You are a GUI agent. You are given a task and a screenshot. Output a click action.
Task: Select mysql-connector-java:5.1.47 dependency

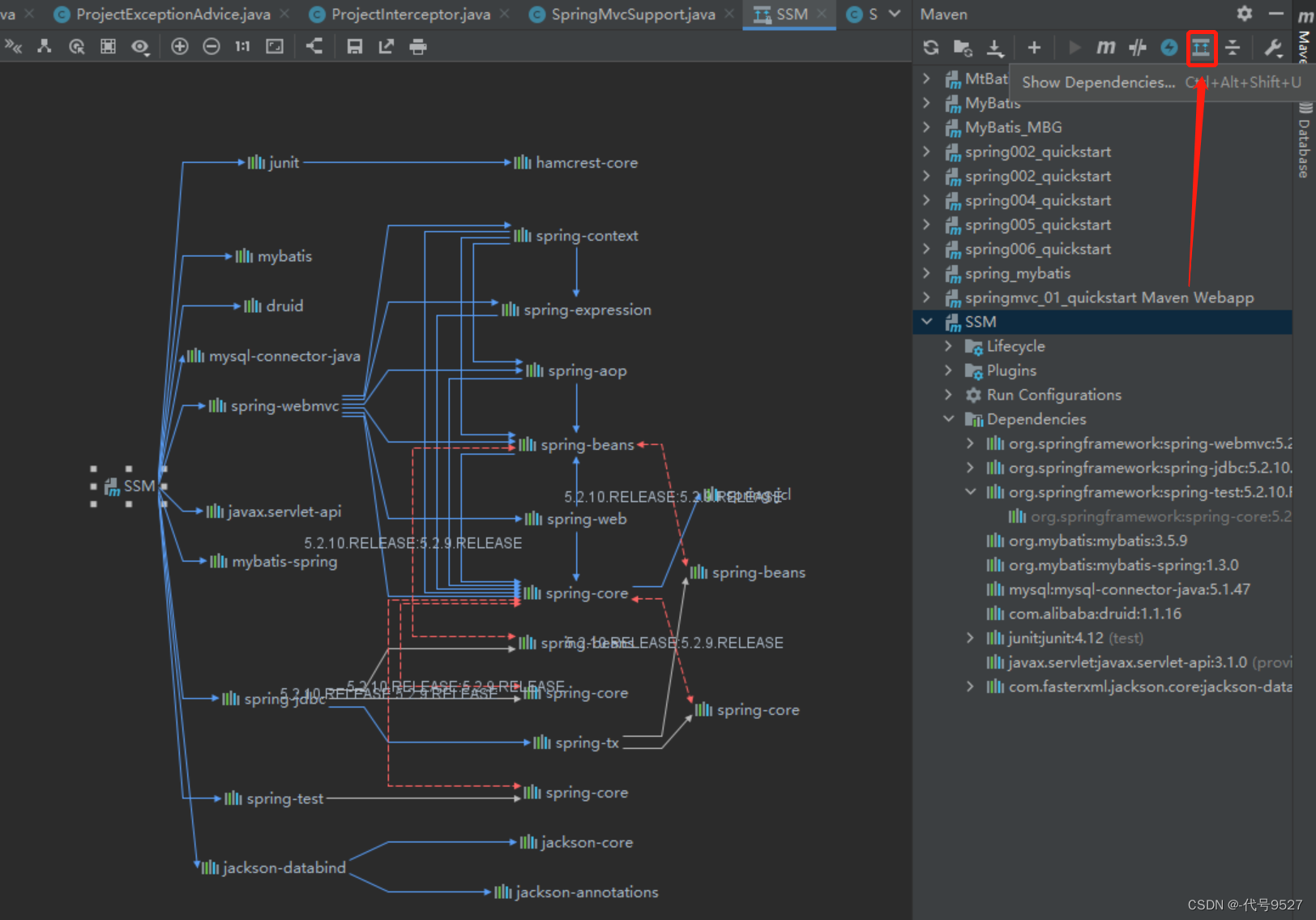1129,589
